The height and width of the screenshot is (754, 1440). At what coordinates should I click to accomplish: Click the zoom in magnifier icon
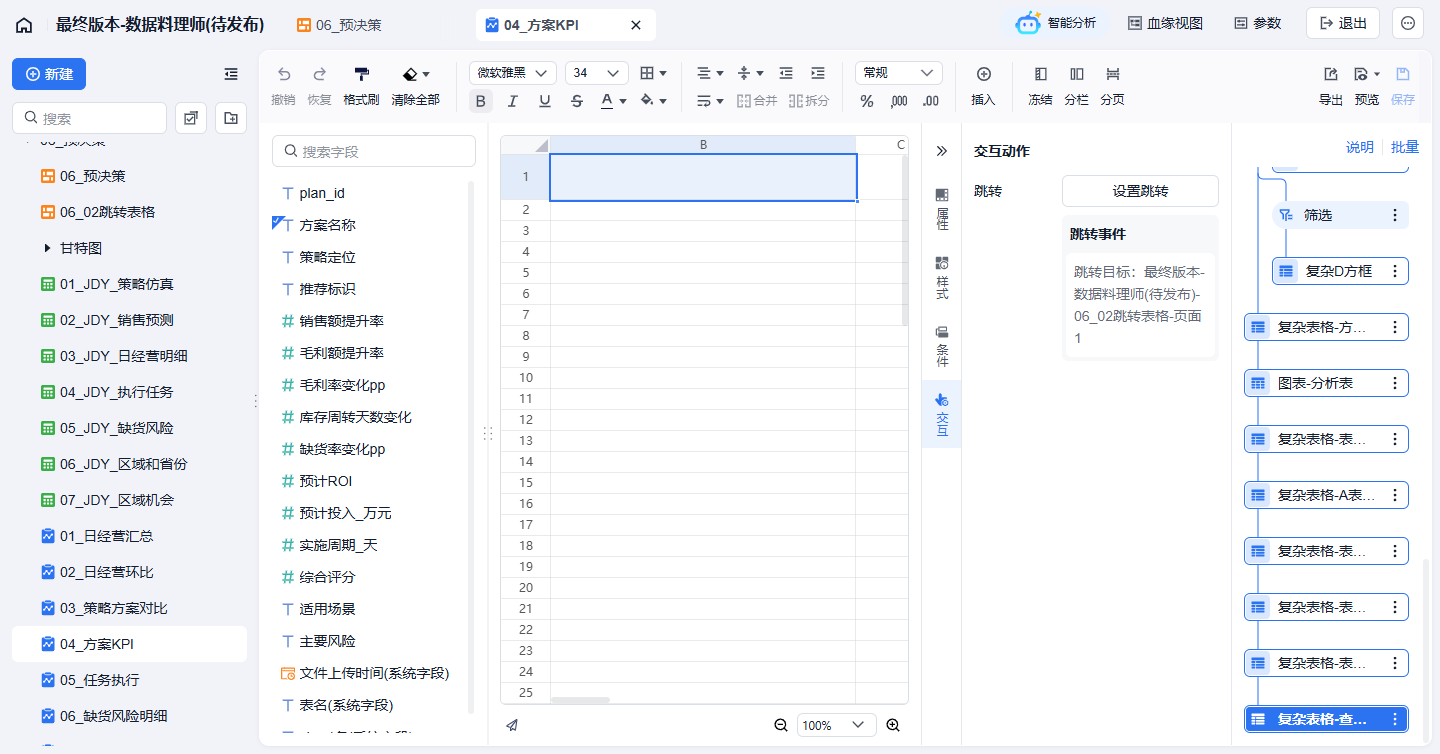(x=894, y=725)
